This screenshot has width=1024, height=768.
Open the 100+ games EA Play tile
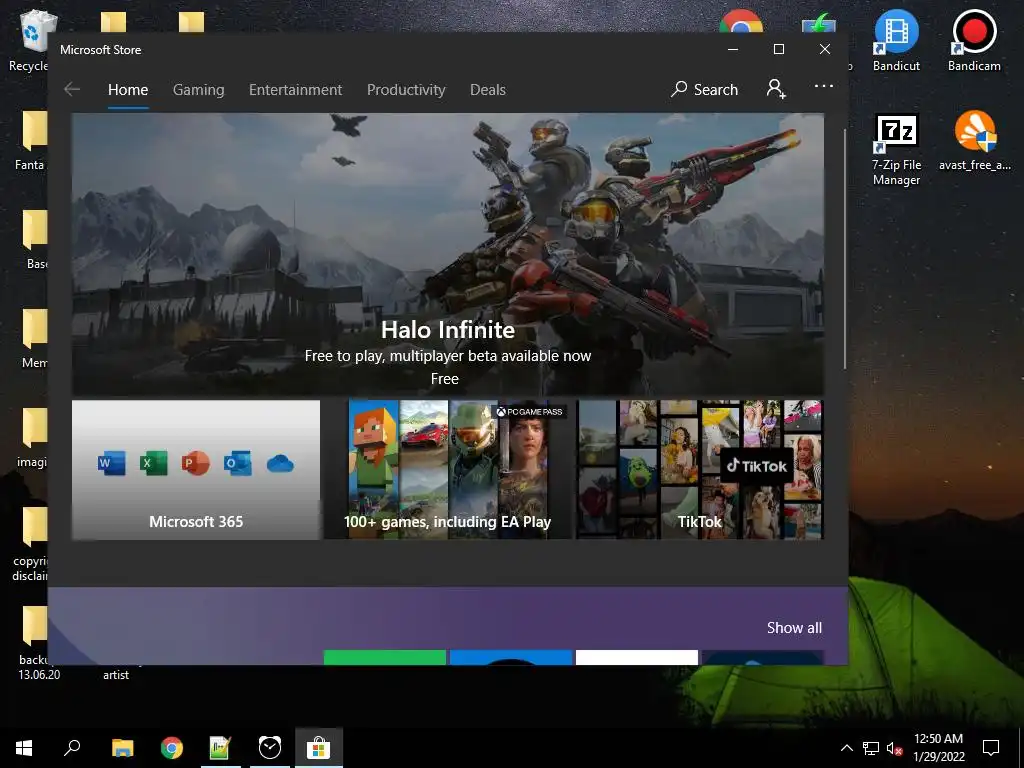point(447,470)
